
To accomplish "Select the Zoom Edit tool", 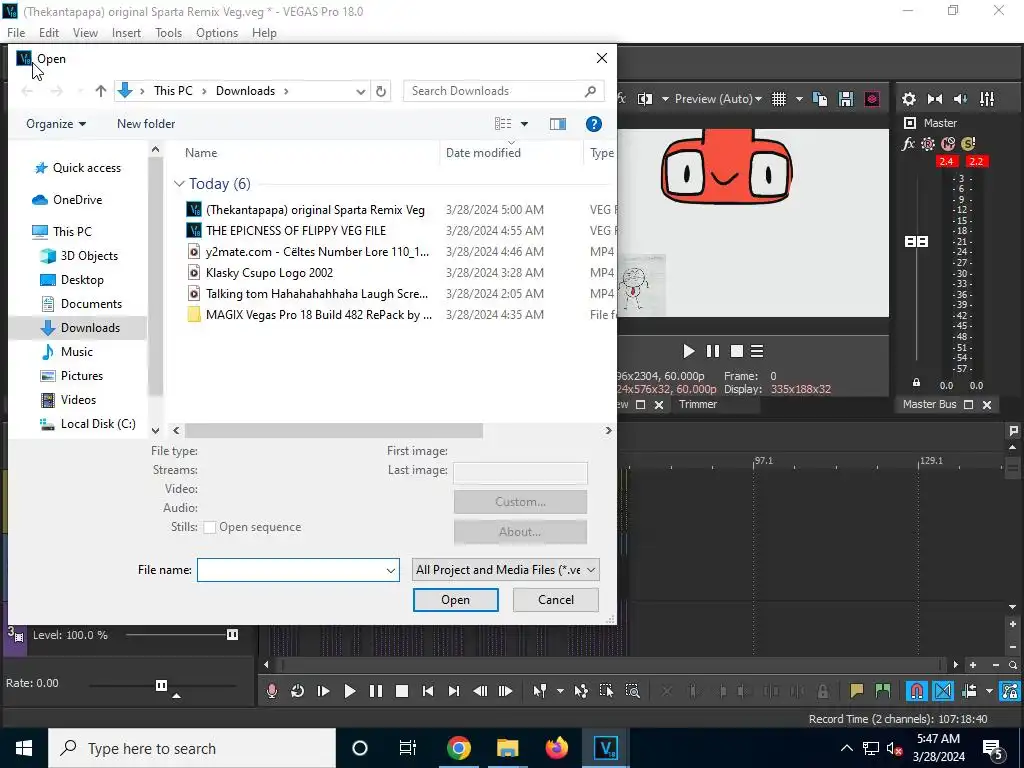I will [x=632, y=691].
